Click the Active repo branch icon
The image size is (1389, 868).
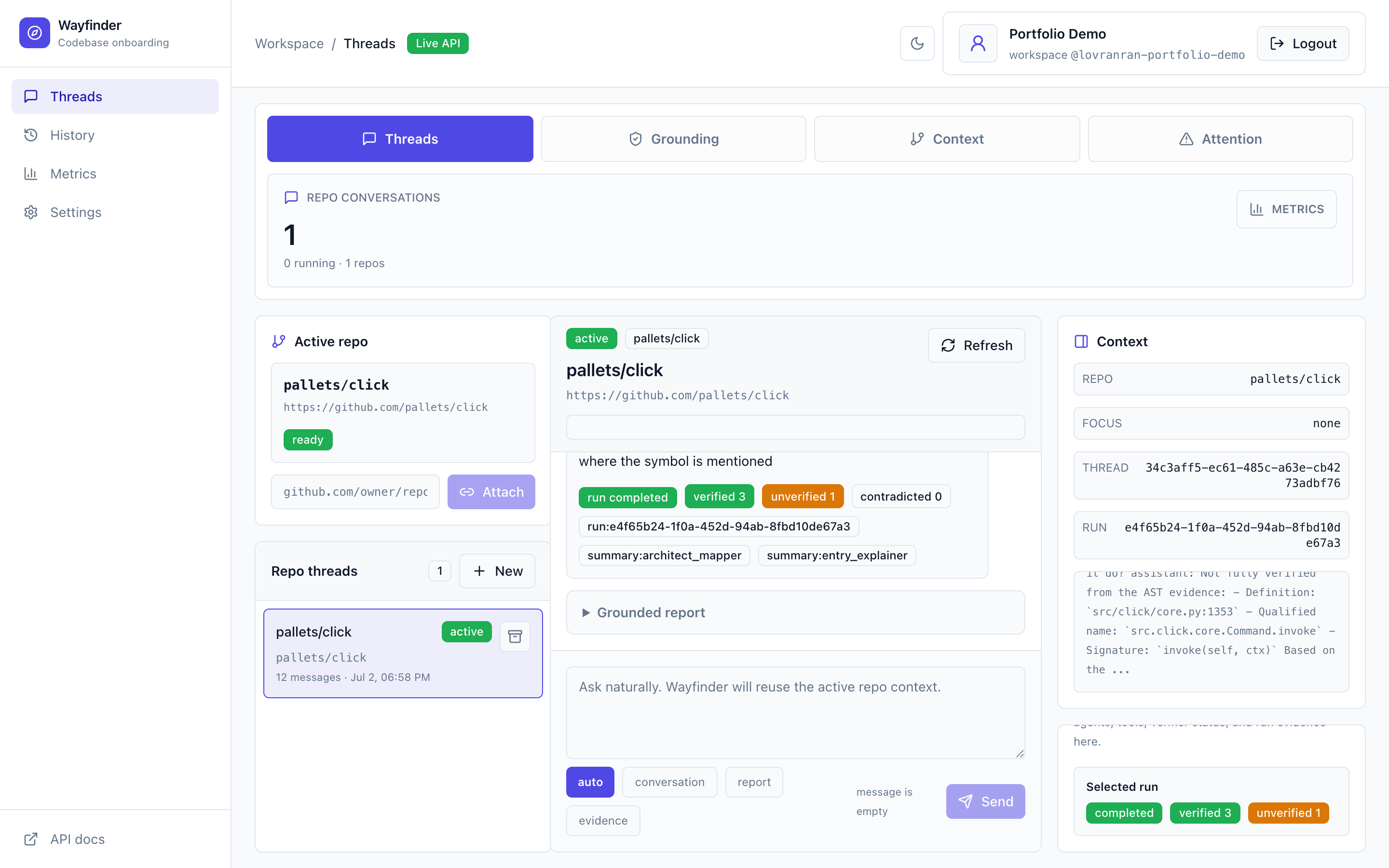click(x=279, y=341)
